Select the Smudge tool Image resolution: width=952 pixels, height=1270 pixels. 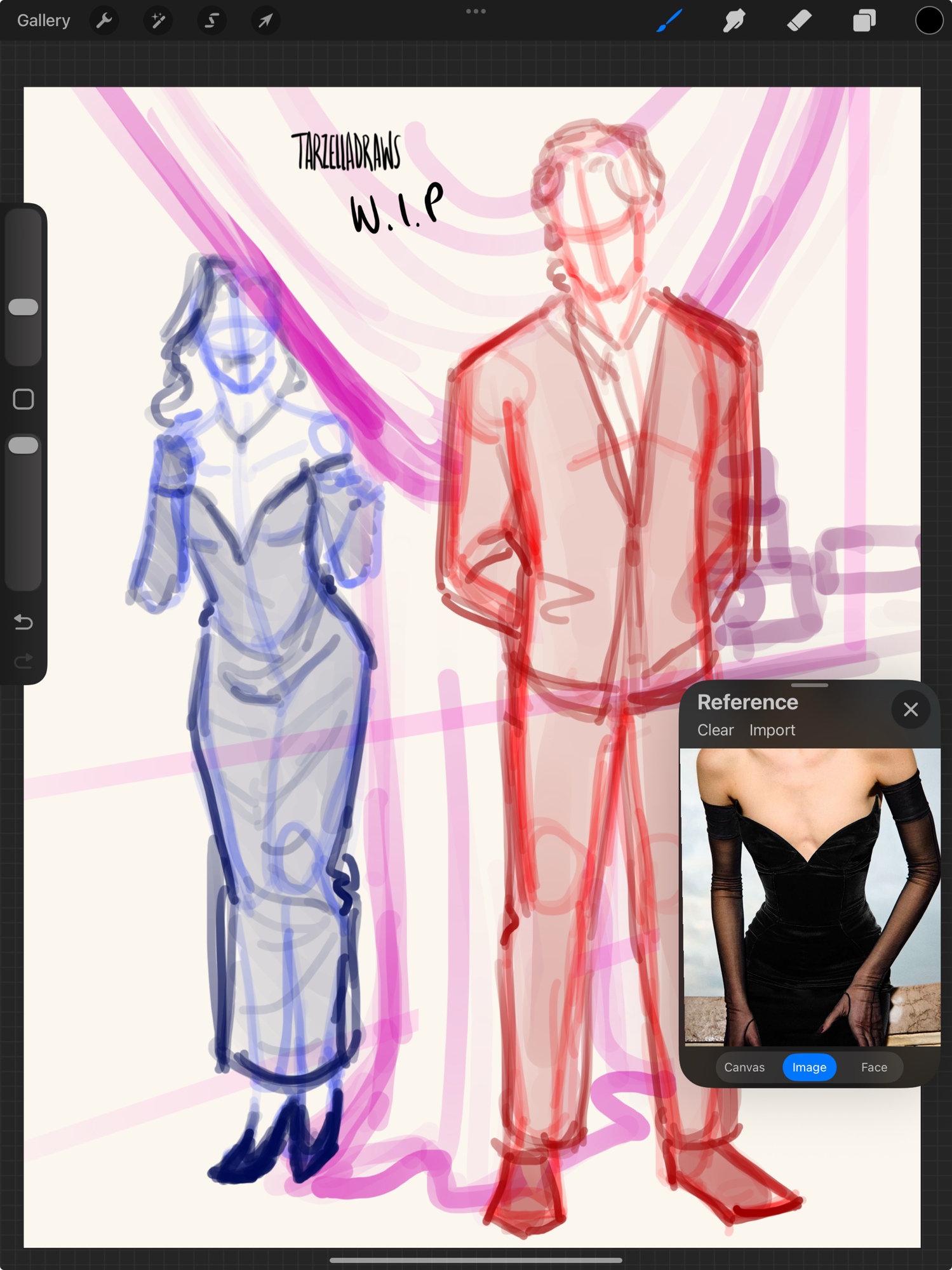coord(734,21)
